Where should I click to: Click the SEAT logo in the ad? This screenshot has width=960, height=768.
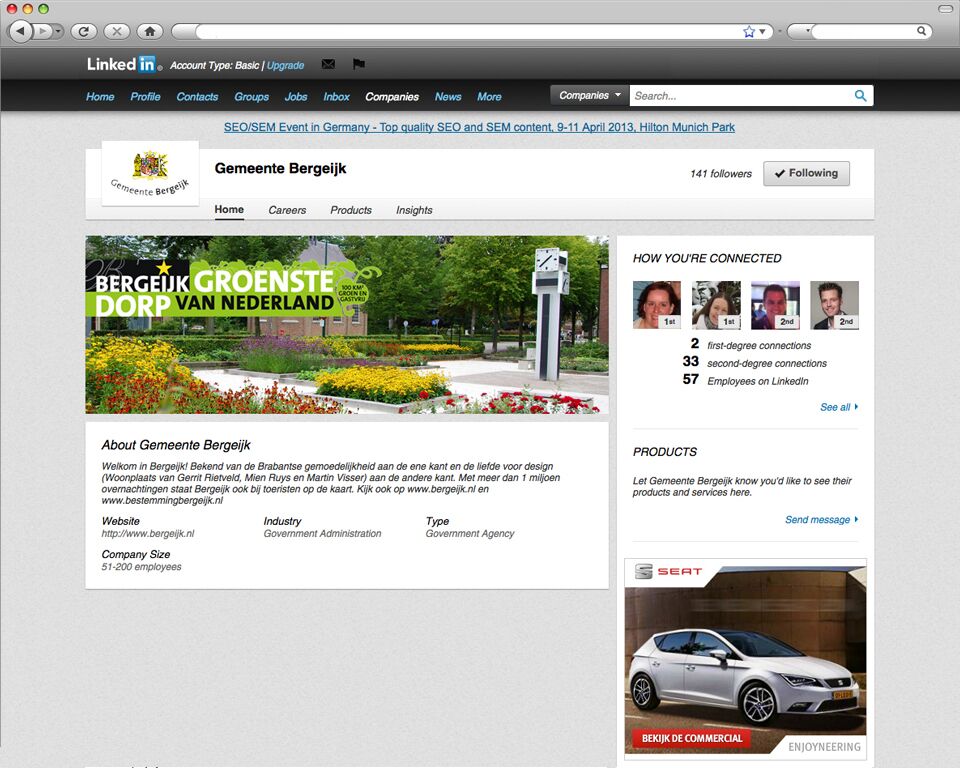coord(668,571)
